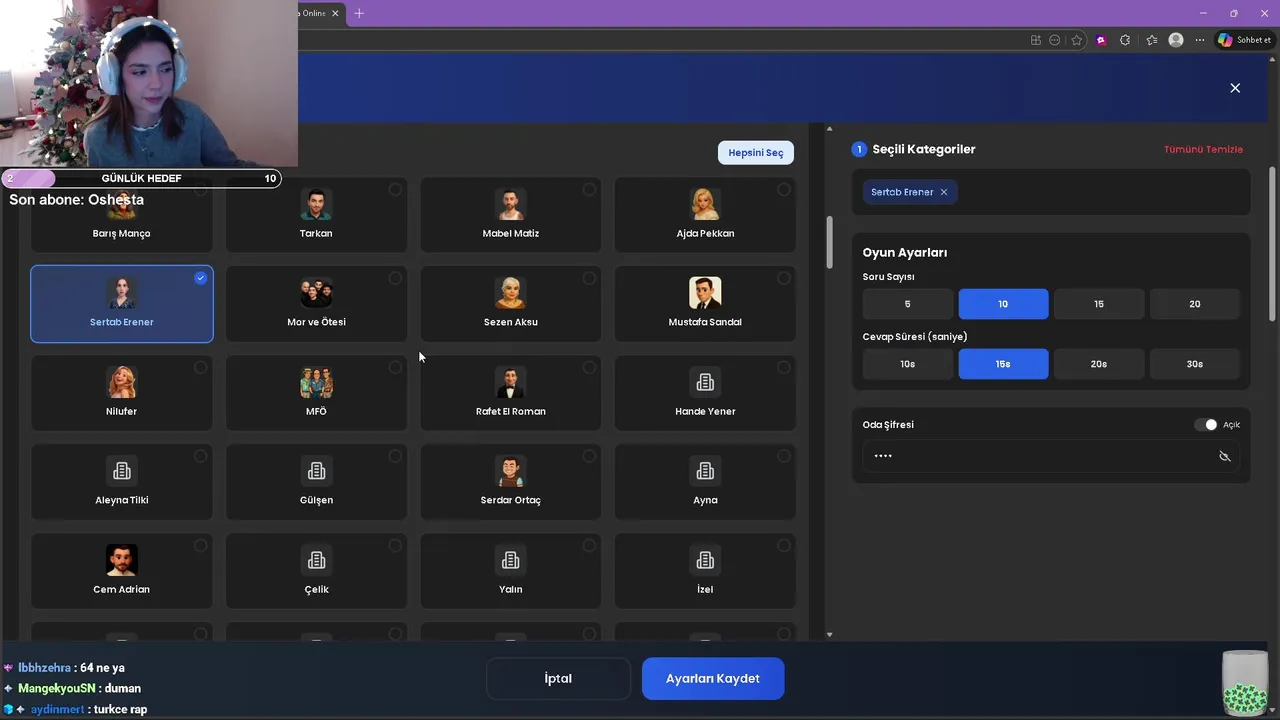Click the Seçili Kategoriler heading text
Viewport: 1280px width, 720px height.
click(924, 149)
